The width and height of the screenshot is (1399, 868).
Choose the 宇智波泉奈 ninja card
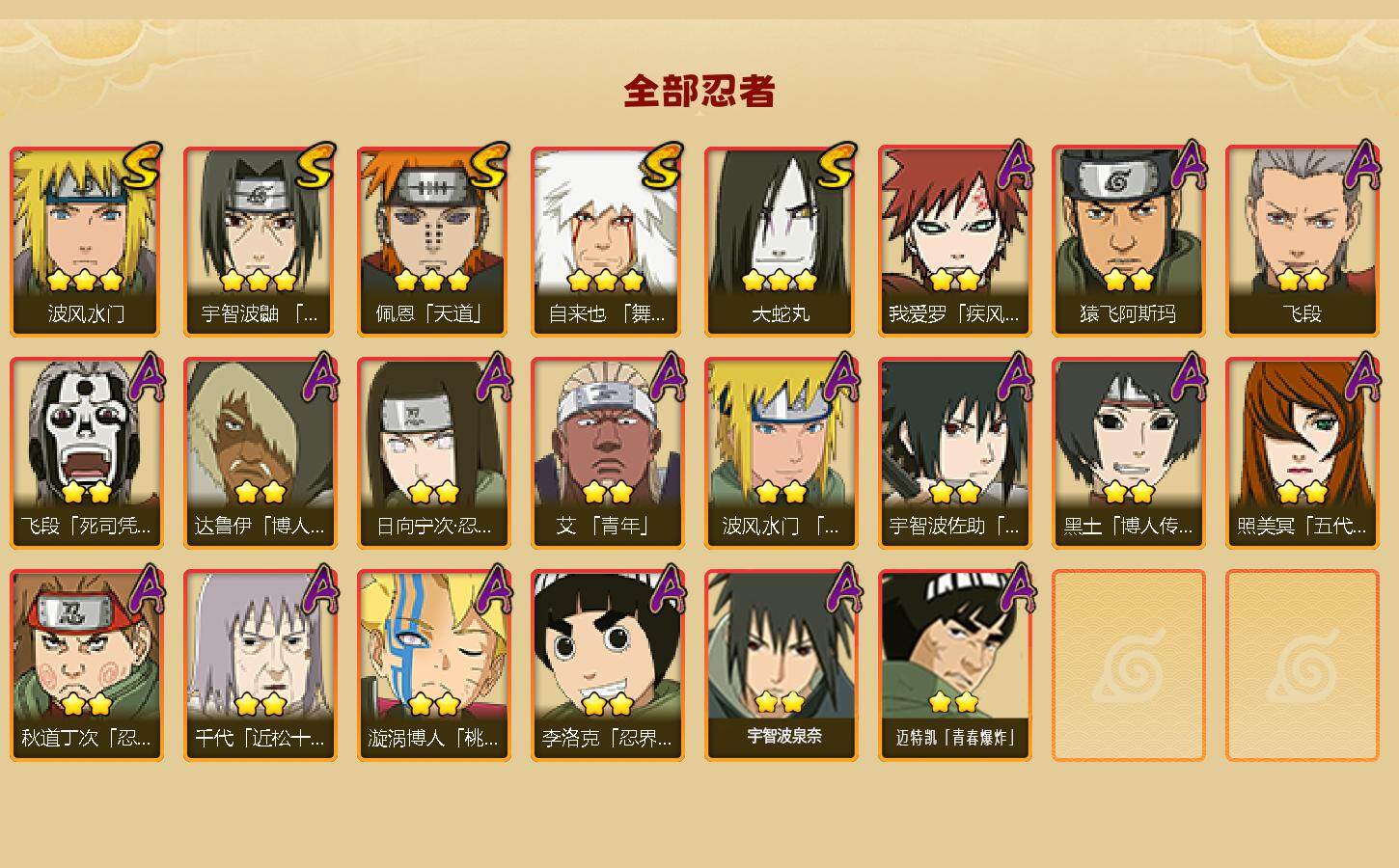coord(781,665)
